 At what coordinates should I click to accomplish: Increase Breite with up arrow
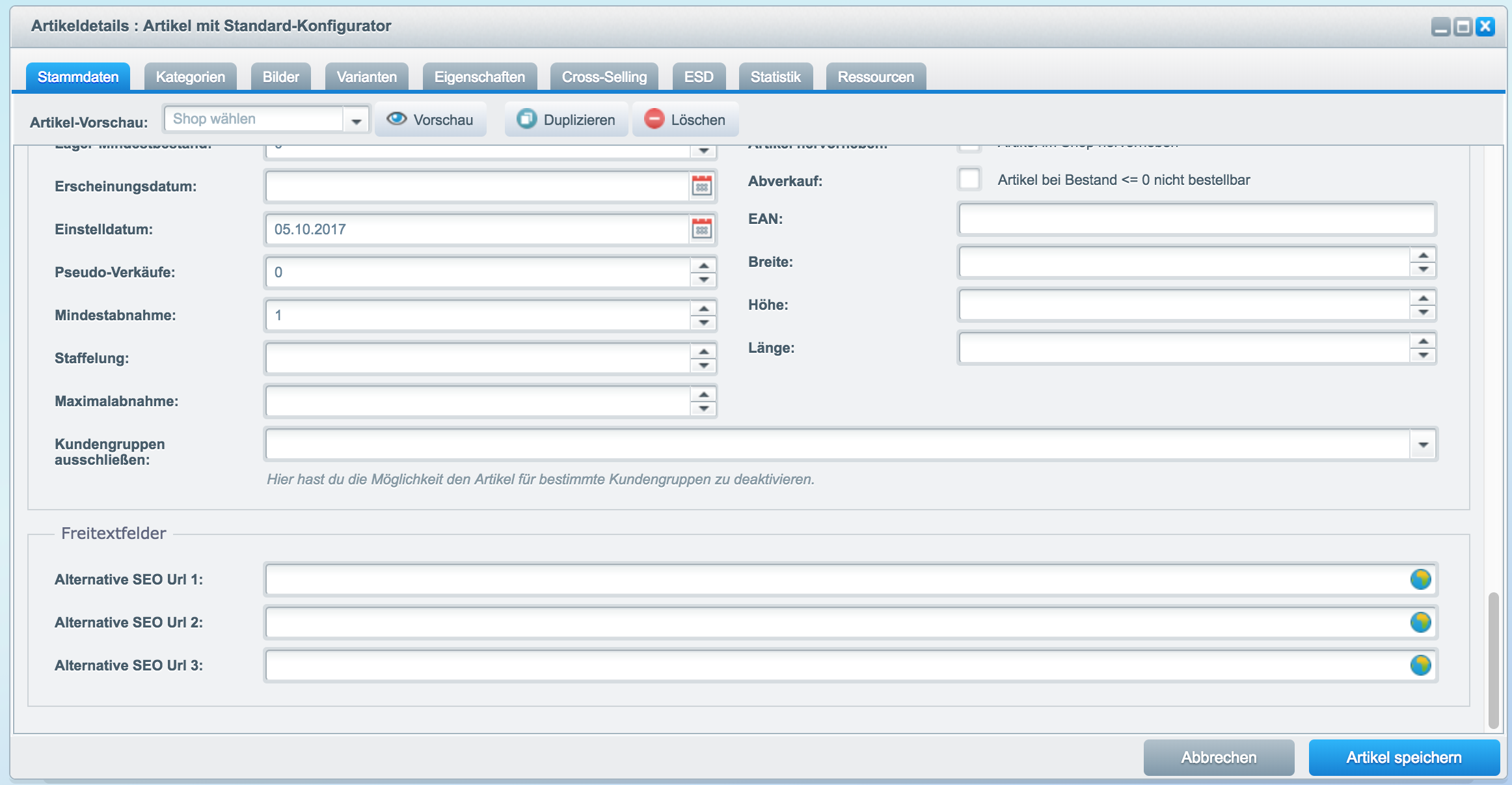pos(1424,255)
